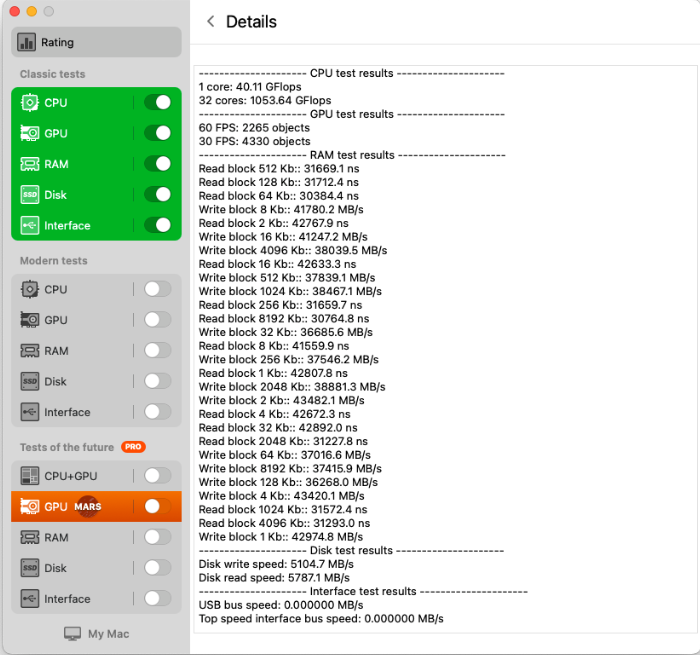Click the Classic tests heading
The width and height of the screenshot is (700, 655).
tap(52, 74)
